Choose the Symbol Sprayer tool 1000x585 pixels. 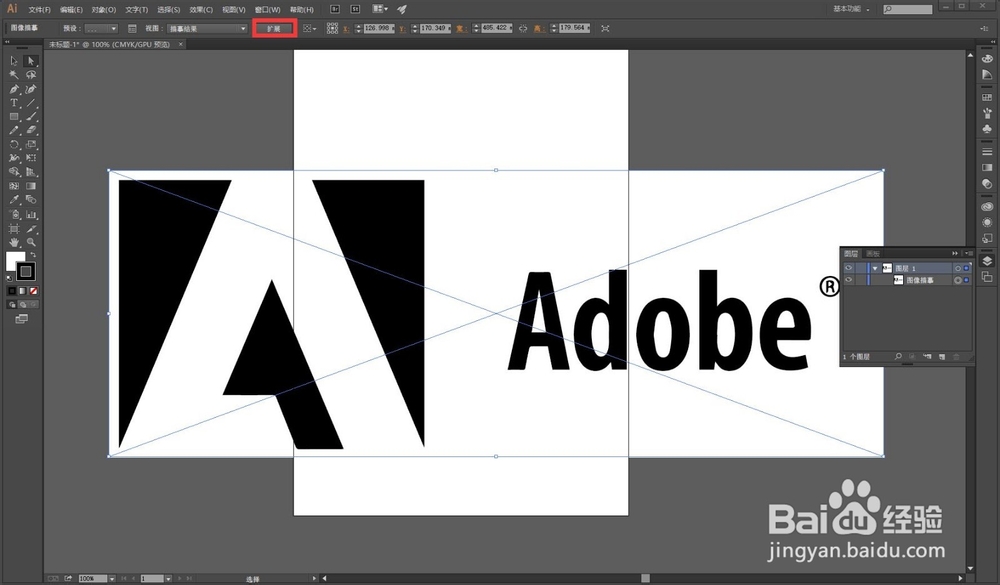(x=14, y=214)
